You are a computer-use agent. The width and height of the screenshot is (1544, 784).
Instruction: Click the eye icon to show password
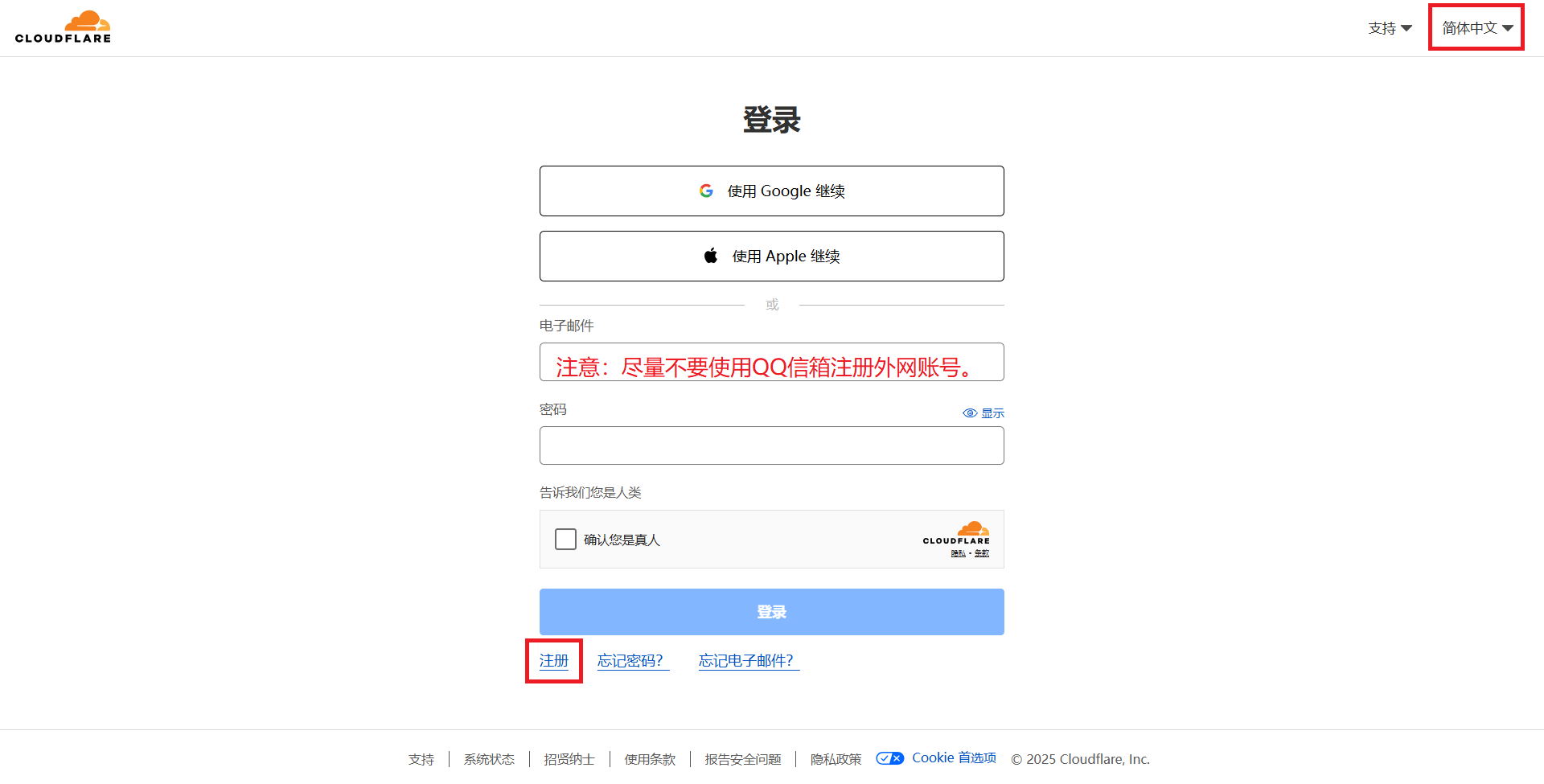(970, 413)
